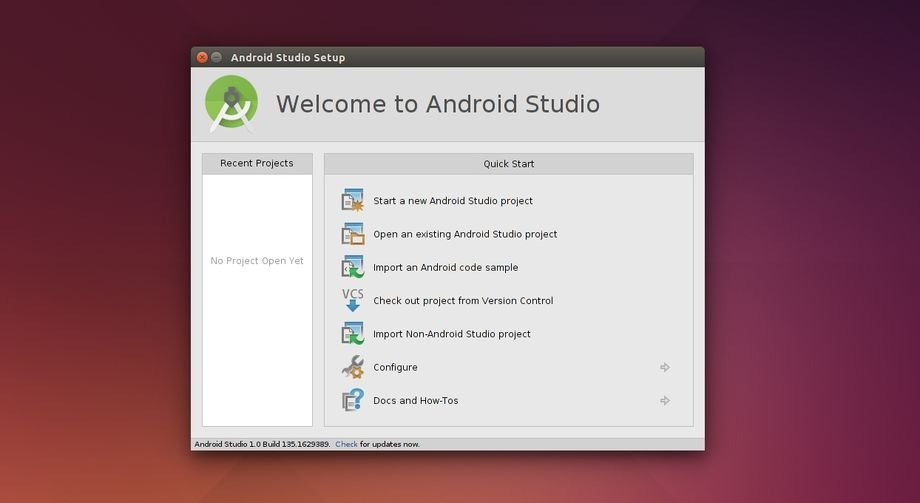Click the import Android code sample icon
Image resolution: width=920 pixels, height=503 pixels.
(x=353, y=267)
